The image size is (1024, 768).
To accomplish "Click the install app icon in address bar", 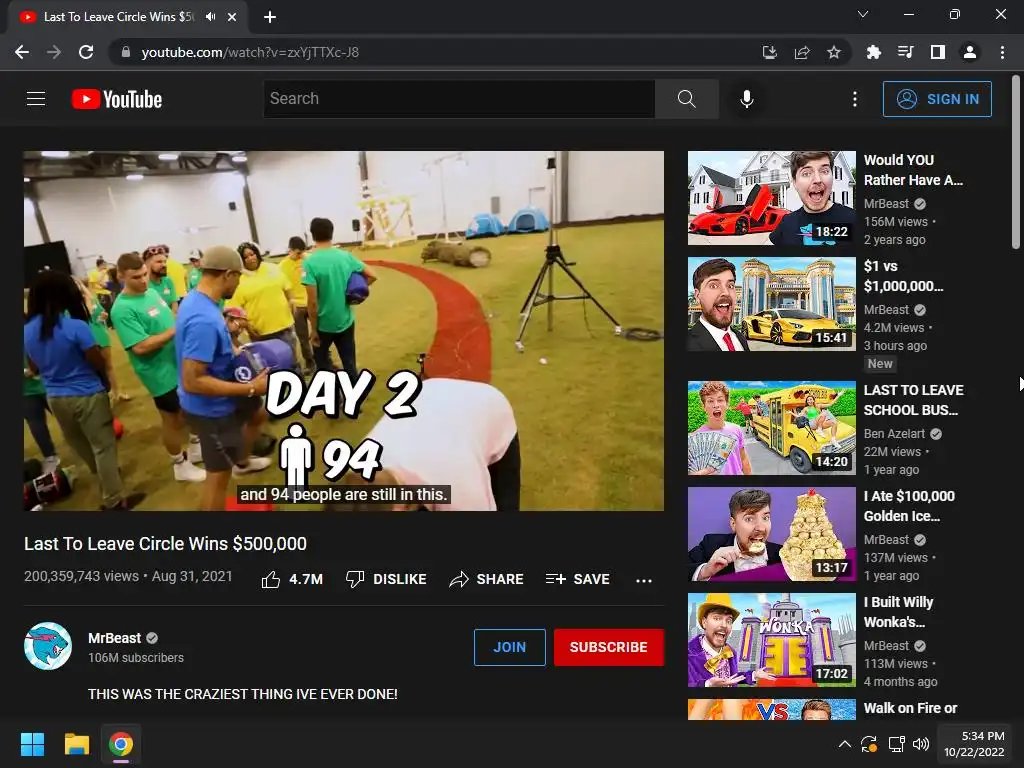I will 769,52.
